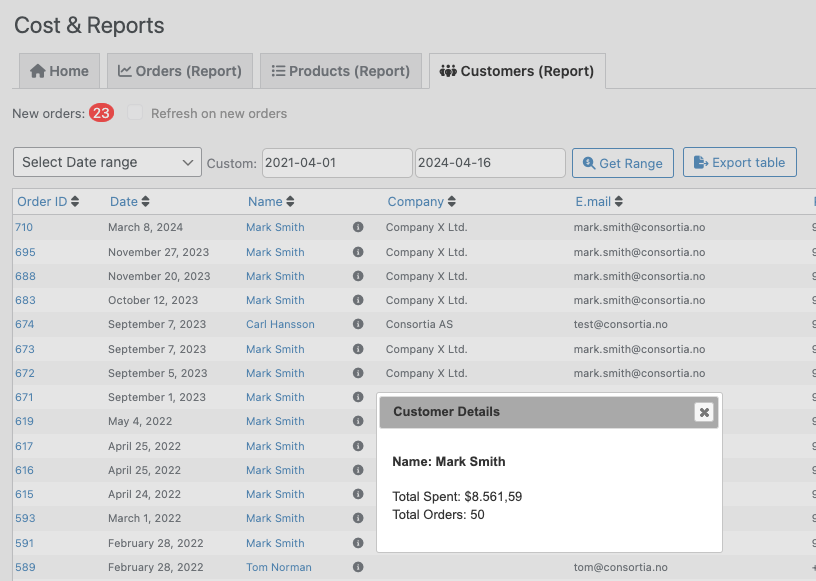Image resolution: width=816 pixels, height=581 pixels.
Task: Close the Customer Details popup
Action: pos(704,412)
